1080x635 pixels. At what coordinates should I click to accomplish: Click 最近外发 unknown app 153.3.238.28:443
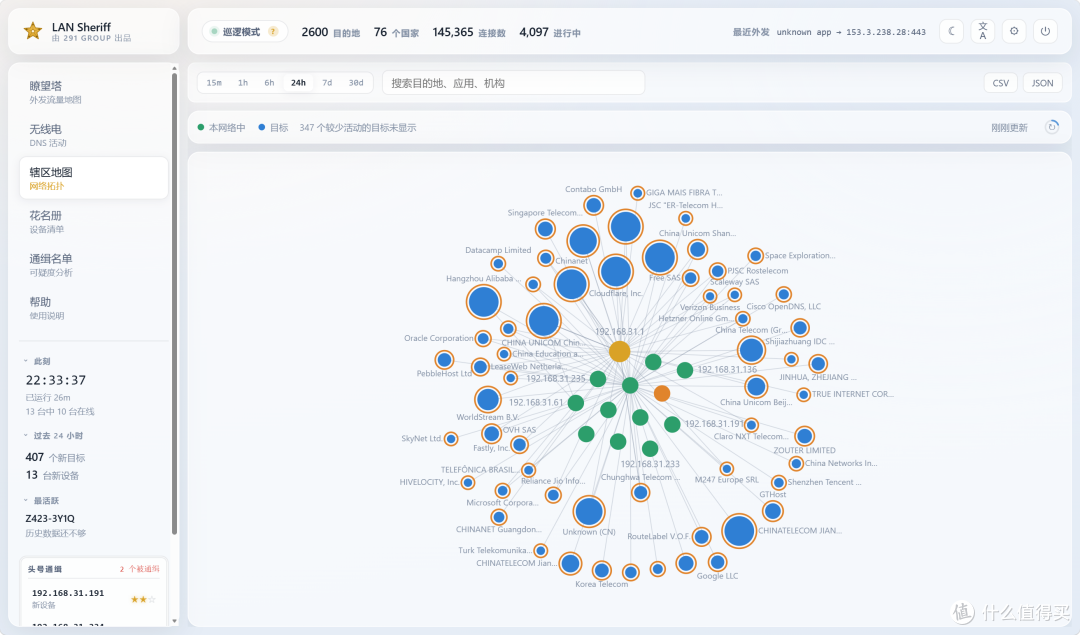click(x=829, y=32)
